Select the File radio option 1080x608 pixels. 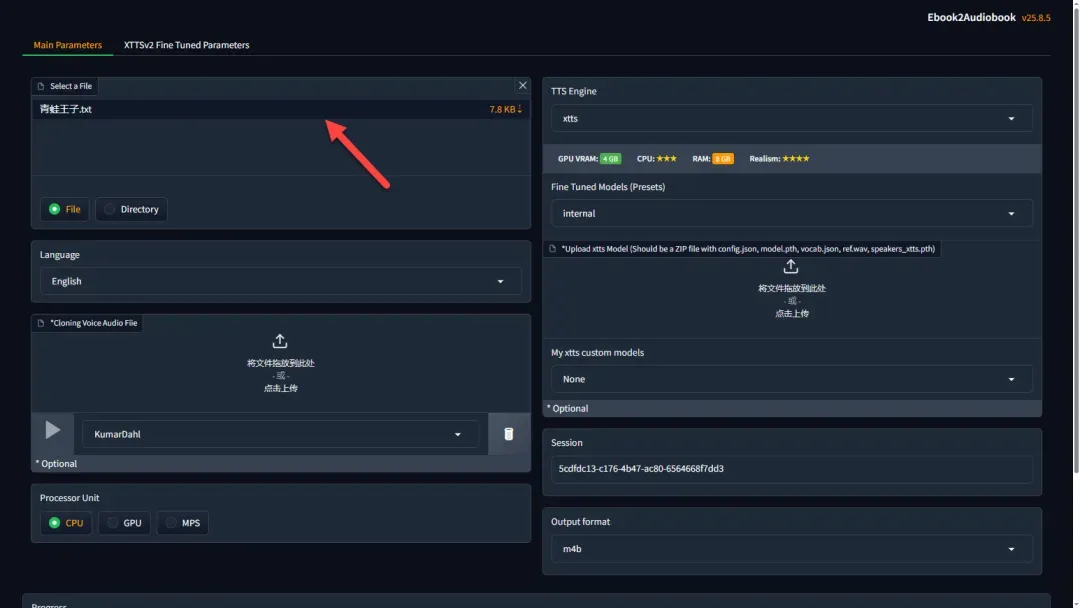(65, 209)
